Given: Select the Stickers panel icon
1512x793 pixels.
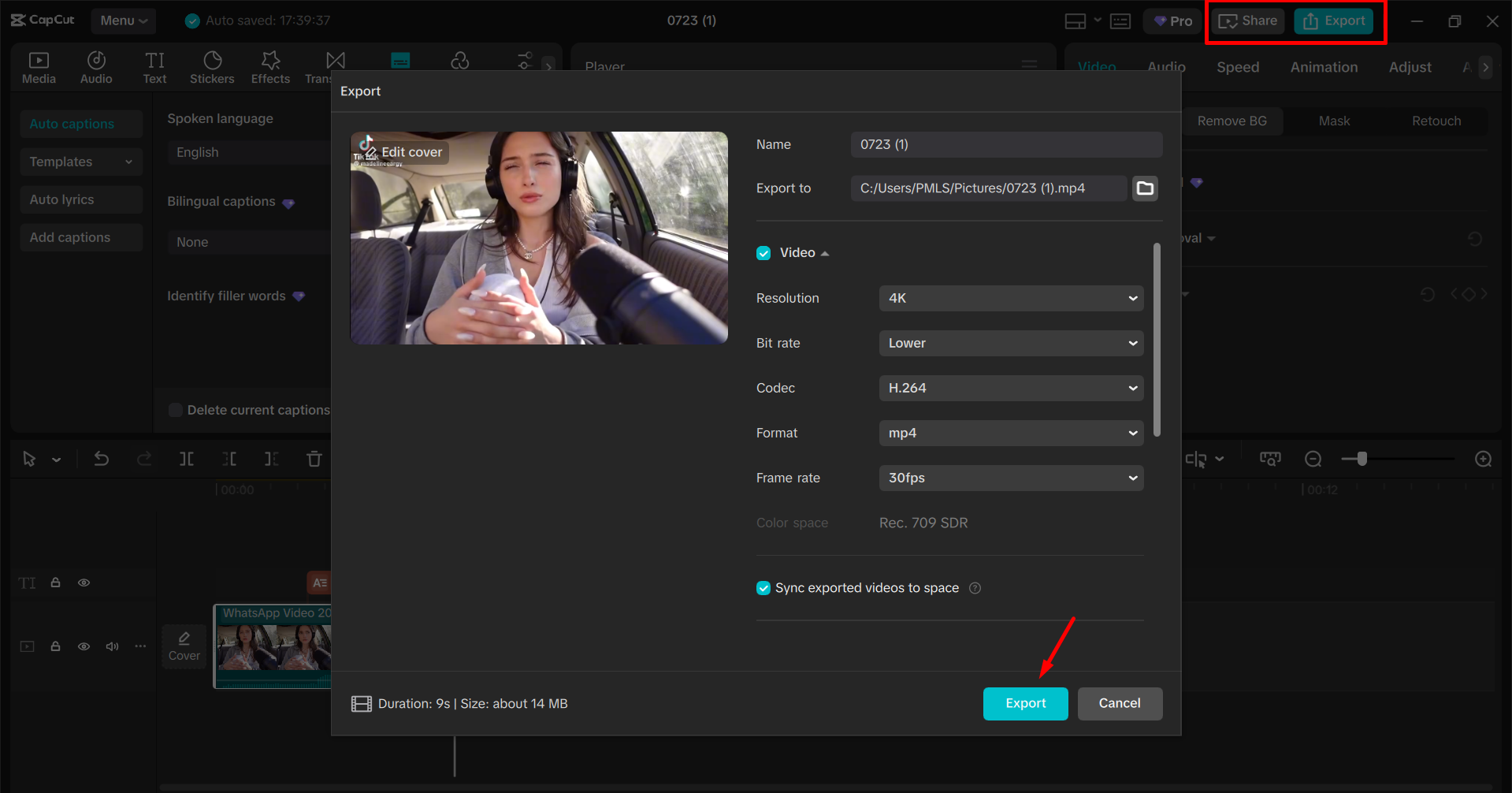Looking at the screenshot, I should pyautogui.click(x=211, y=66).
